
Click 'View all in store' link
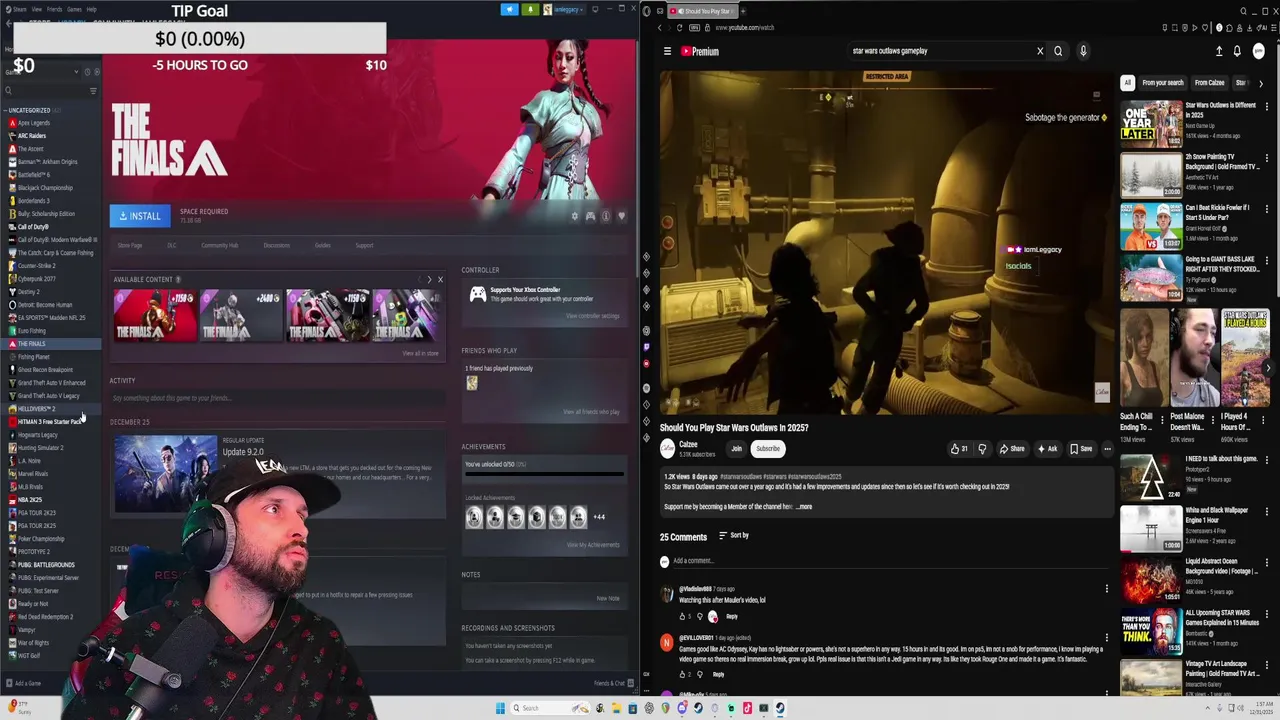coord(420,353)
